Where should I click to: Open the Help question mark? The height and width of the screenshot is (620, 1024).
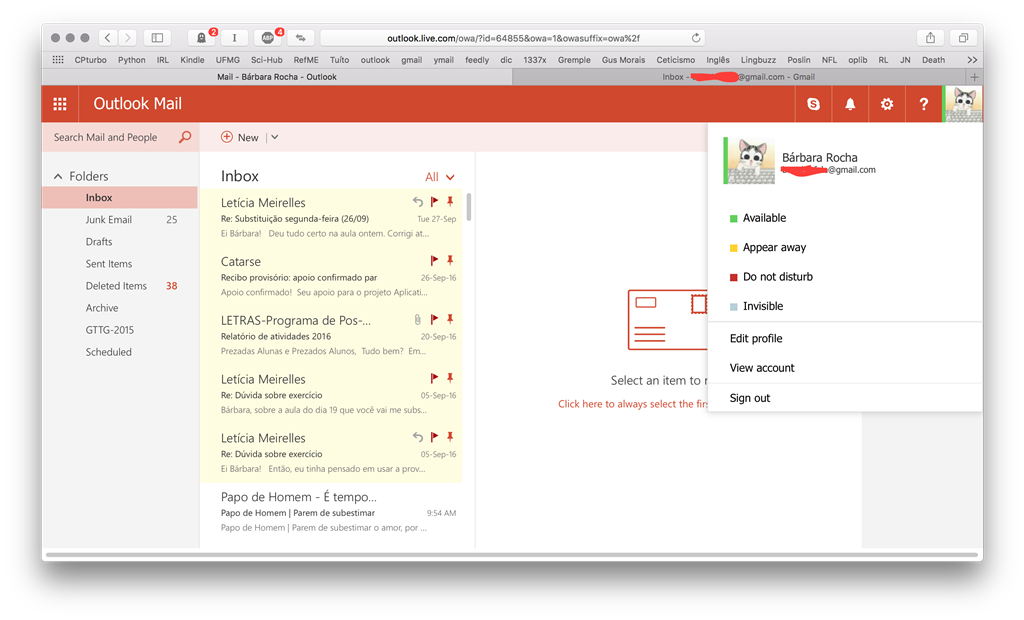[x=923, y=104]
